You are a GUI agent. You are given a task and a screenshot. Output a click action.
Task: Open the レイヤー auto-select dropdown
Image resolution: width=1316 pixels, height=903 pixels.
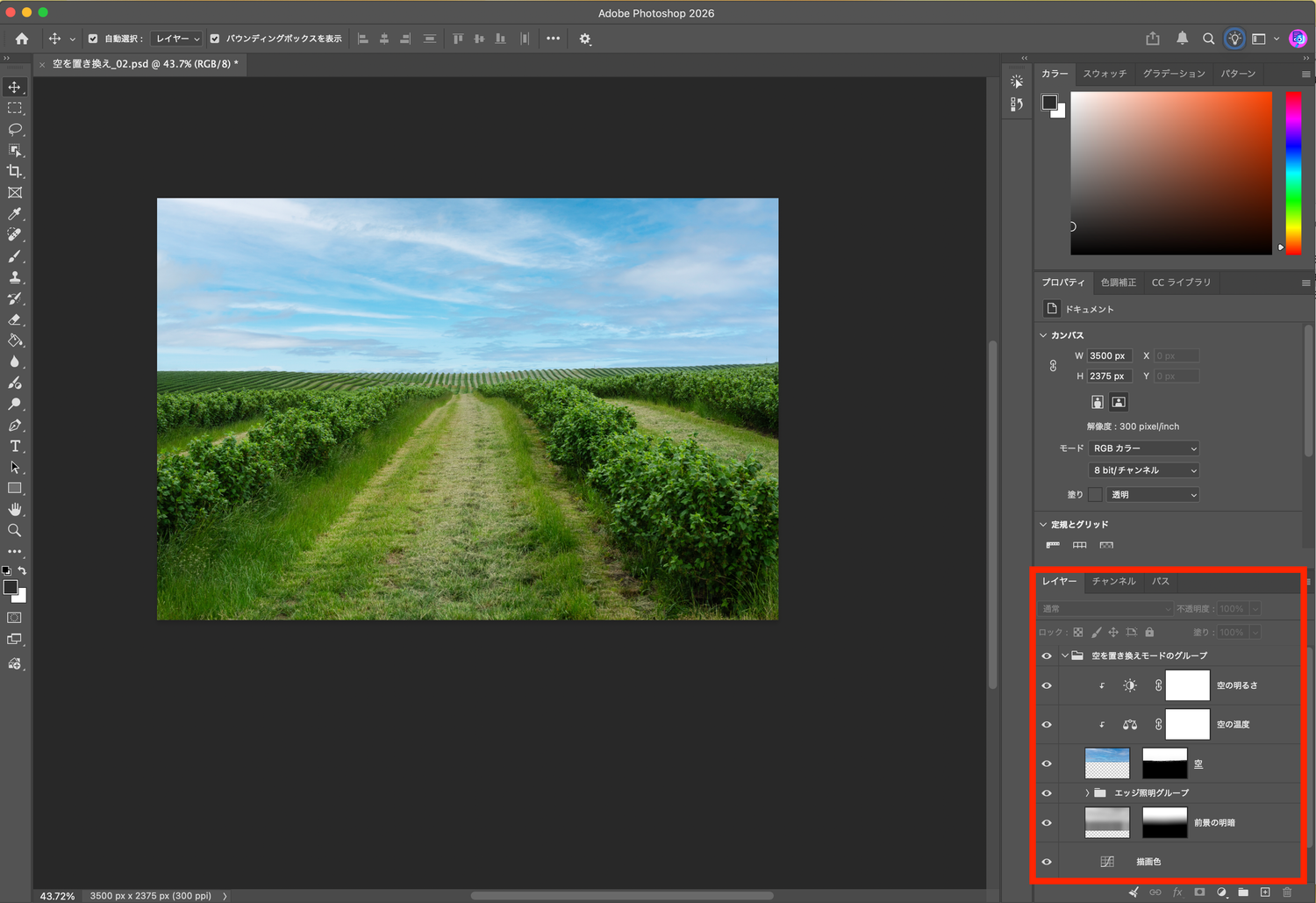point(177,39)
